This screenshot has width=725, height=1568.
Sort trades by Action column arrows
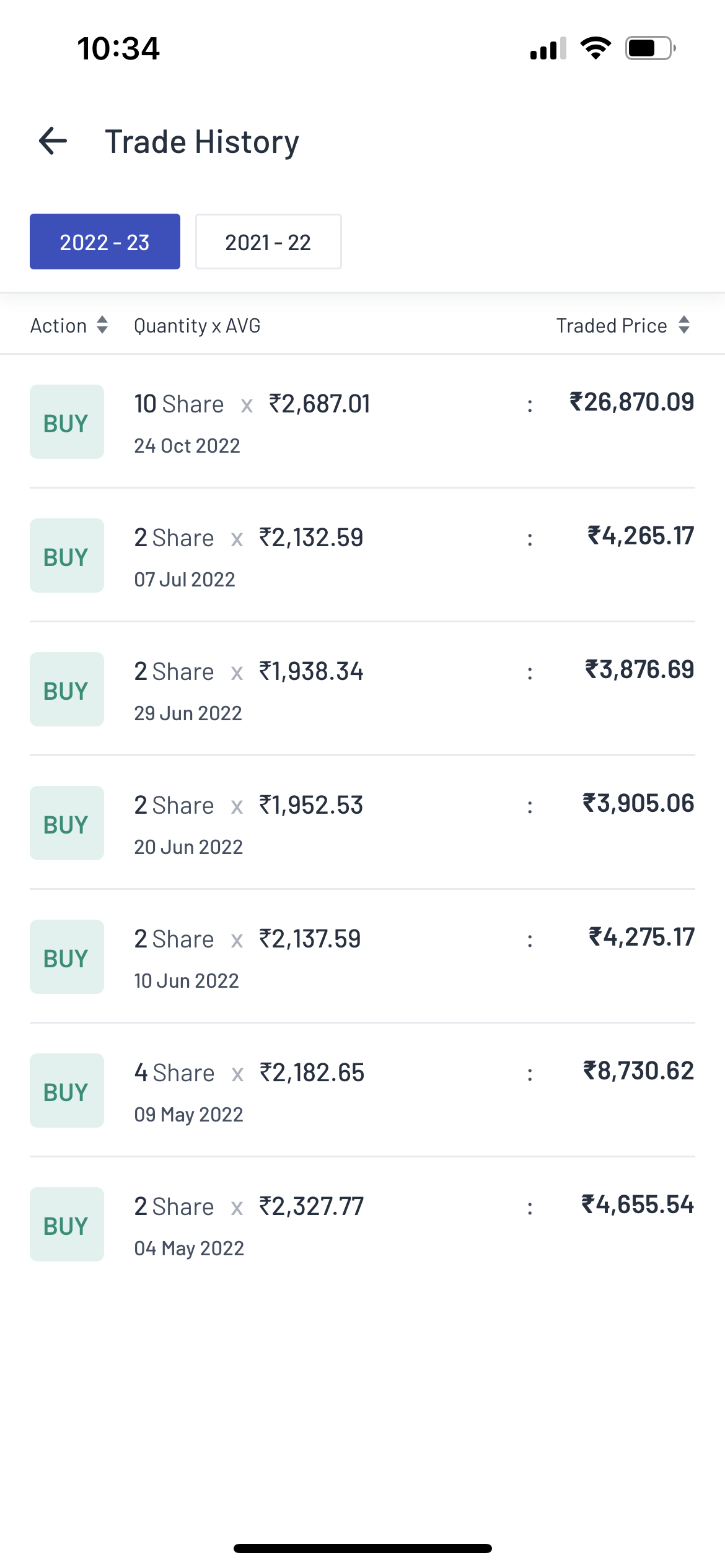[x=103, y=325]
